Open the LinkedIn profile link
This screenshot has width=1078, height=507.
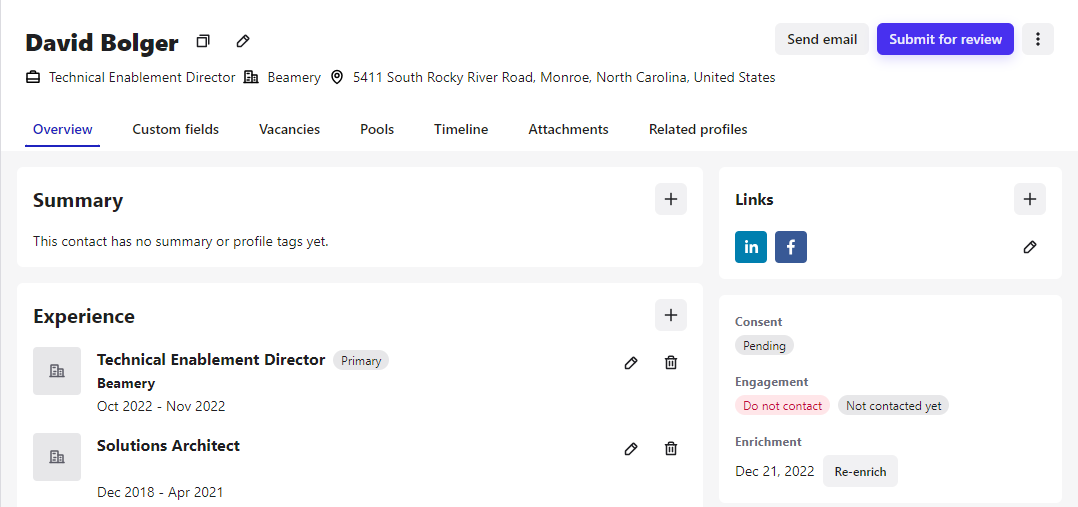(751, 247)
